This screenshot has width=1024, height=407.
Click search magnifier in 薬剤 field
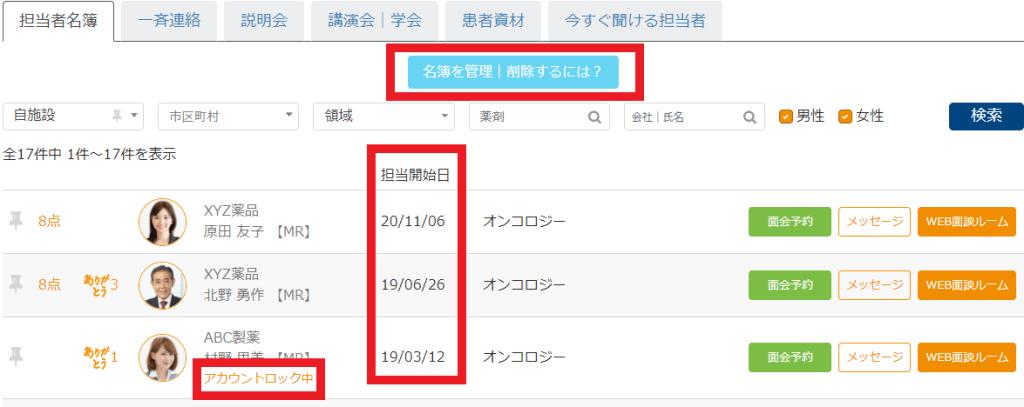[594, 117]
